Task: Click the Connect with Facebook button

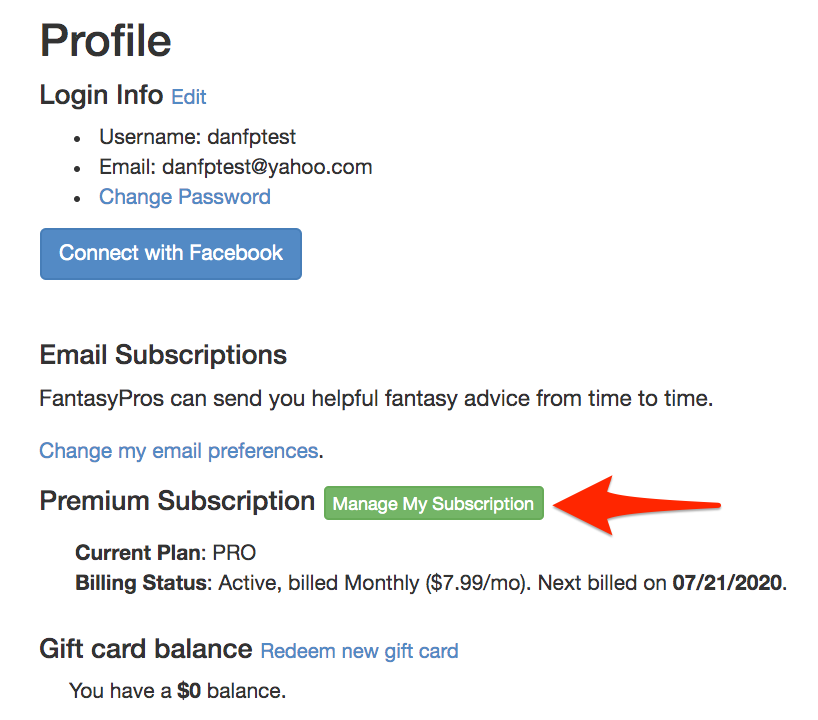Action: click(x=170, y=253)
